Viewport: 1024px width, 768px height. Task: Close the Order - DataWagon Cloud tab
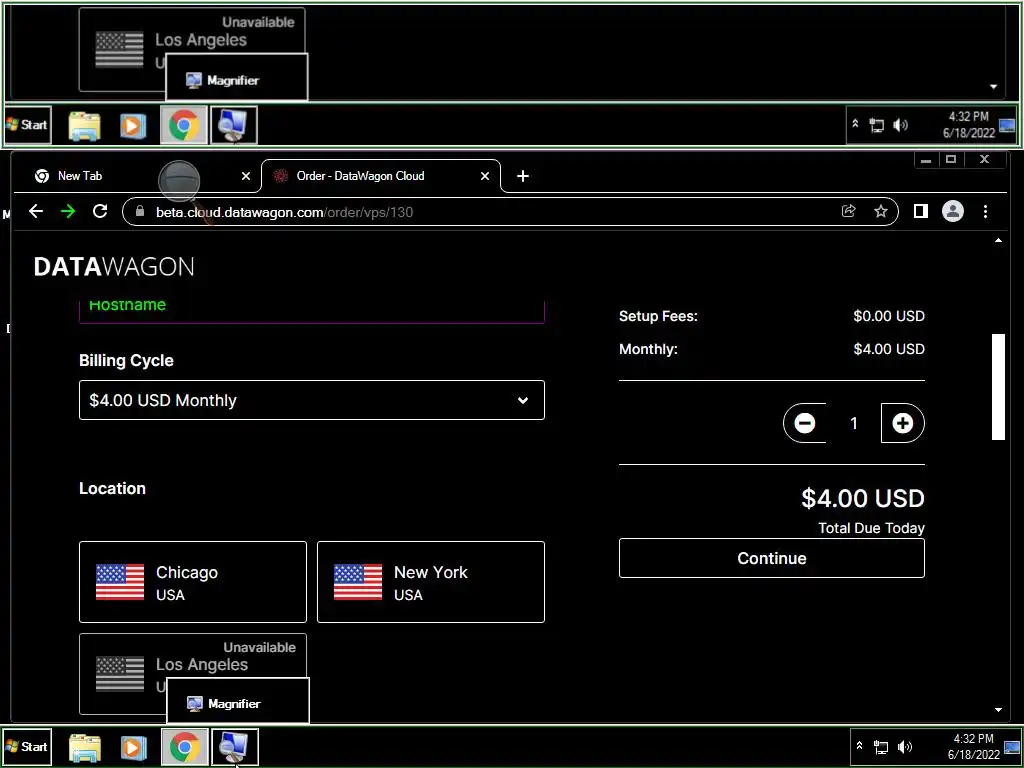485,176
